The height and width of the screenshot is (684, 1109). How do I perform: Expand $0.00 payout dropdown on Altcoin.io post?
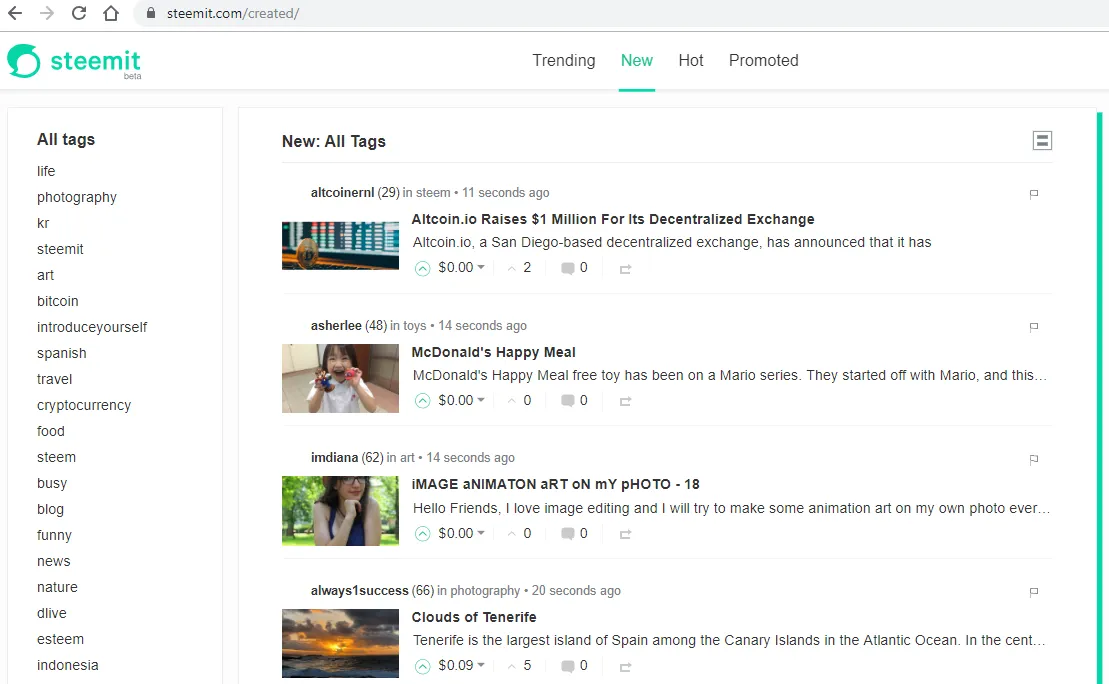pos(461,267)
